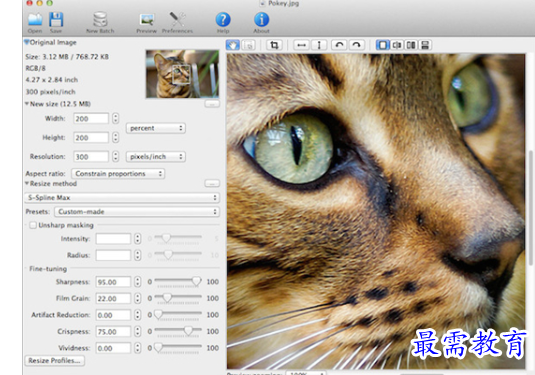Click the Intensity input field
This screenshot has width=535, height=375.
113,239
